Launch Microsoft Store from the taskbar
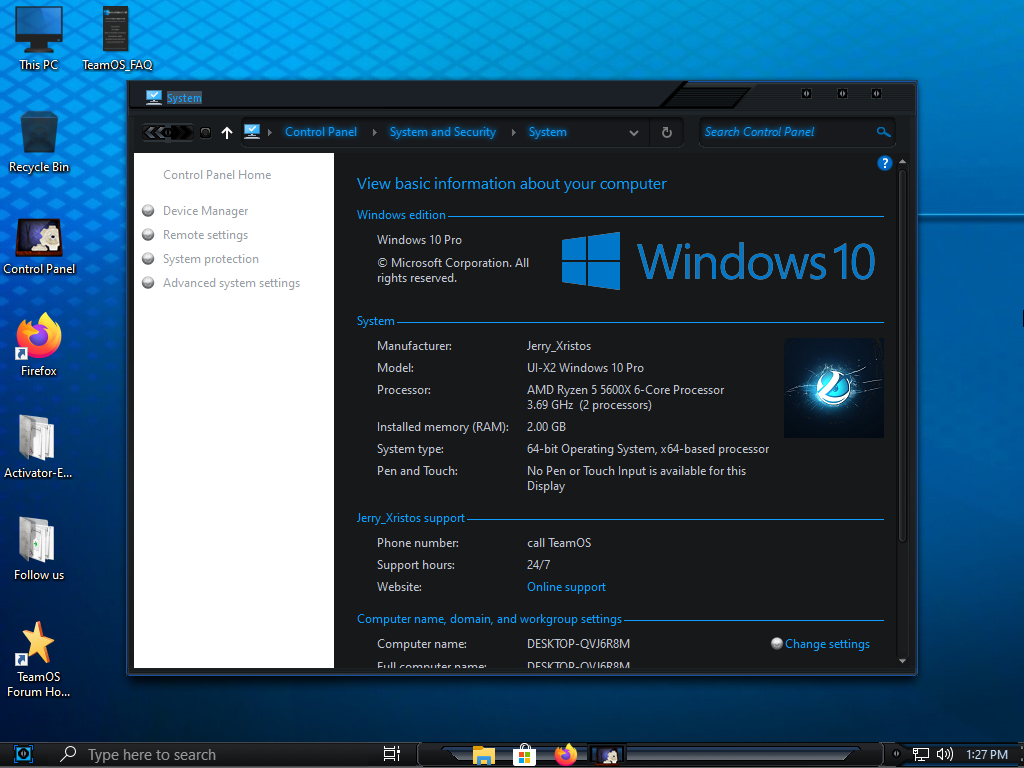The image size is (1024, 768). [524, 755]
